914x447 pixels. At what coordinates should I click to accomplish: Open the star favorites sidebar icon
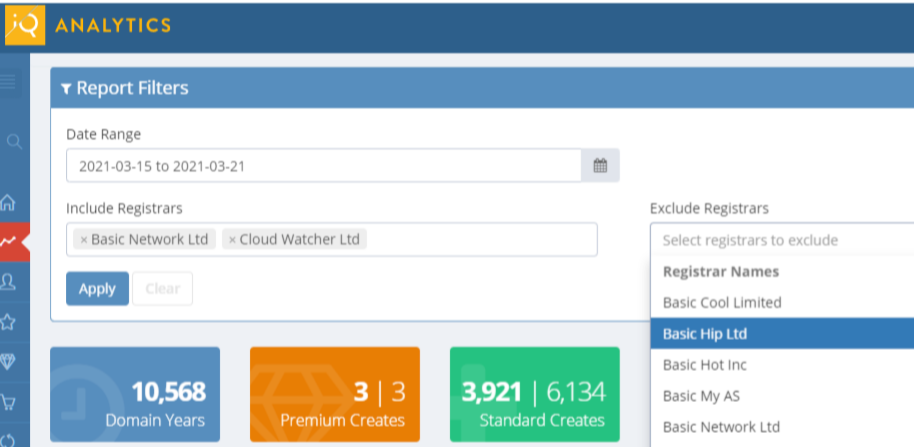pyautogui.click(x=8, y=322)
